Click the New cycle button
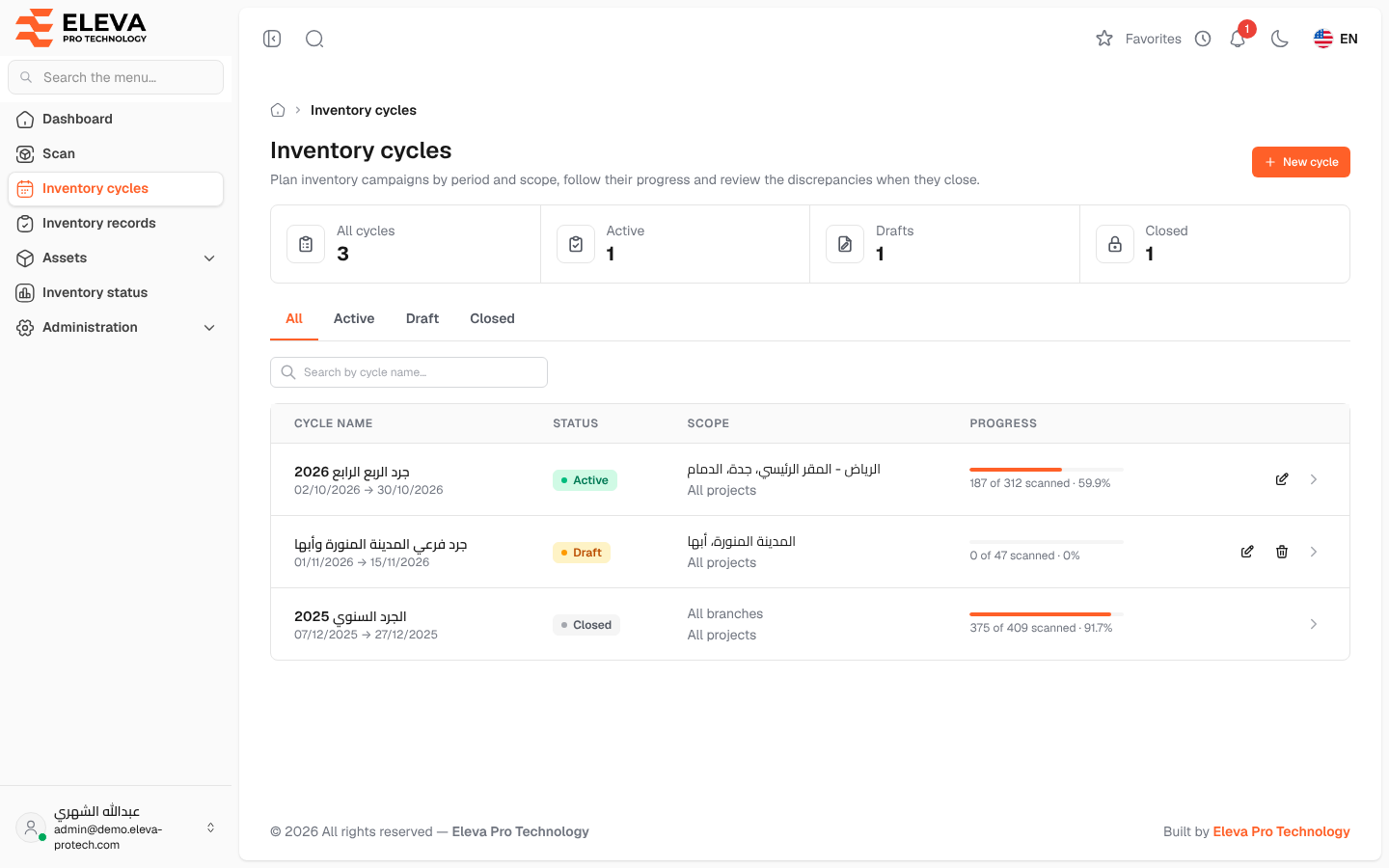 [1301, 162]
